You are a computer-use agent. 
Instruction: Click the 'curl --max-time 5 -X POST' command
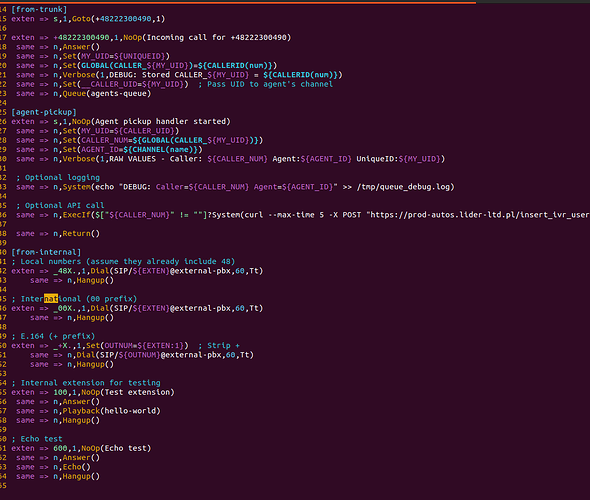click(x=303, y=215)
